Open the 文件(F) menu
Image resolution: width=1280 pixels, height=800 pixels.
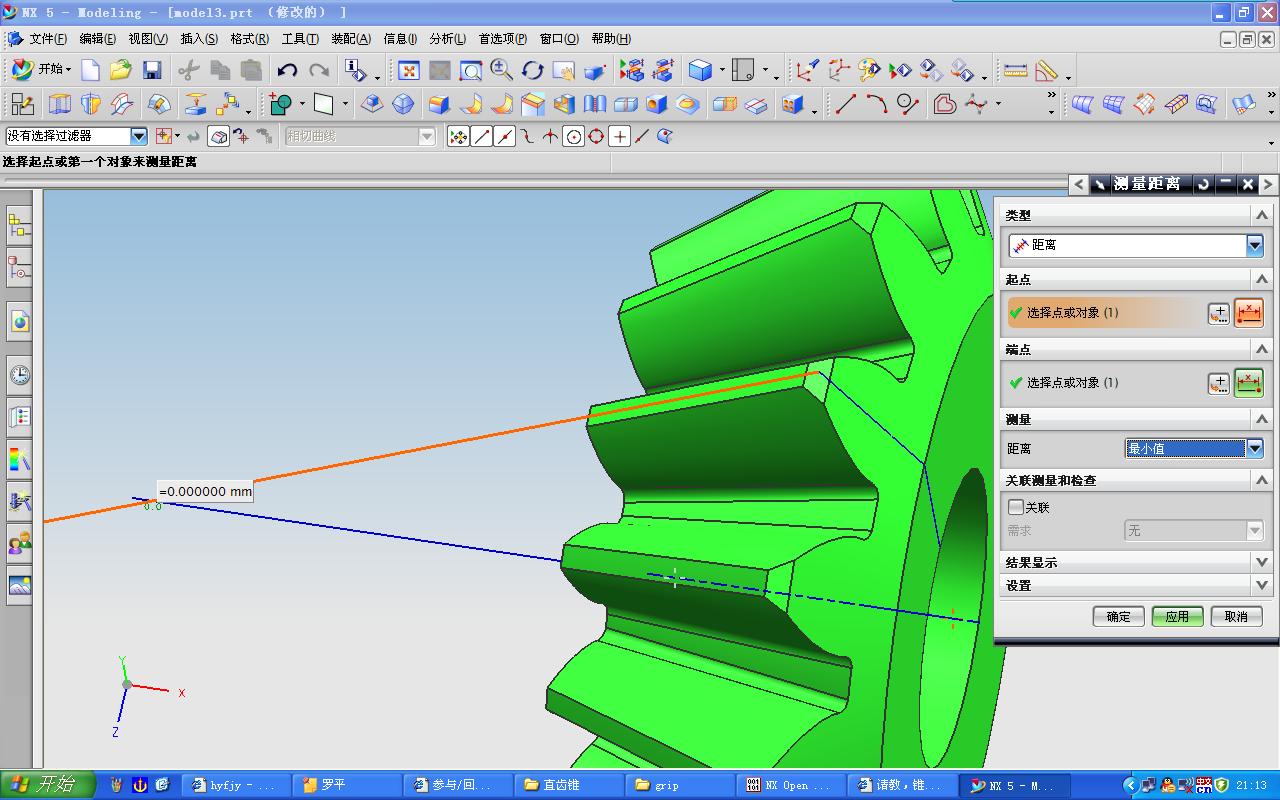click(48, 39)
